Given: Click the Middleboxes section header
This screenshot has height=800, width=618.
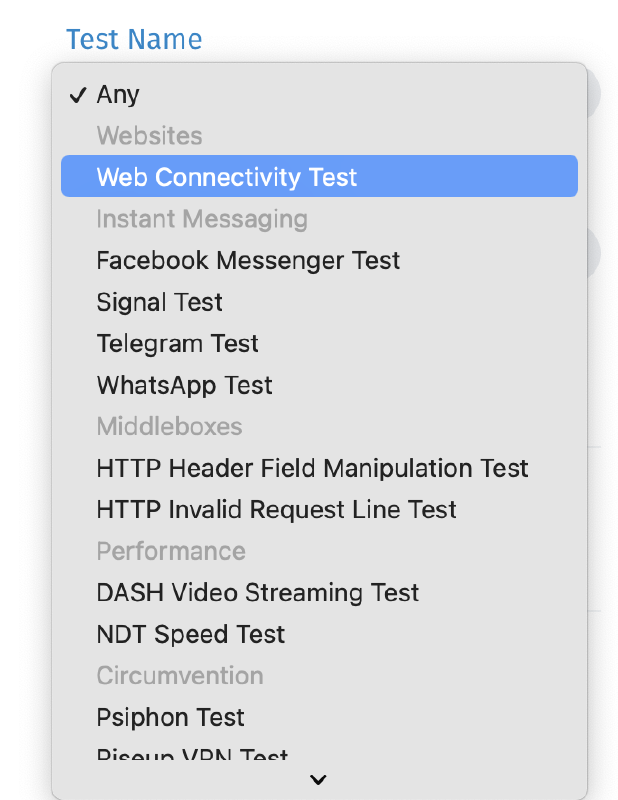Looking at the screenshot, I should [169, 427].
